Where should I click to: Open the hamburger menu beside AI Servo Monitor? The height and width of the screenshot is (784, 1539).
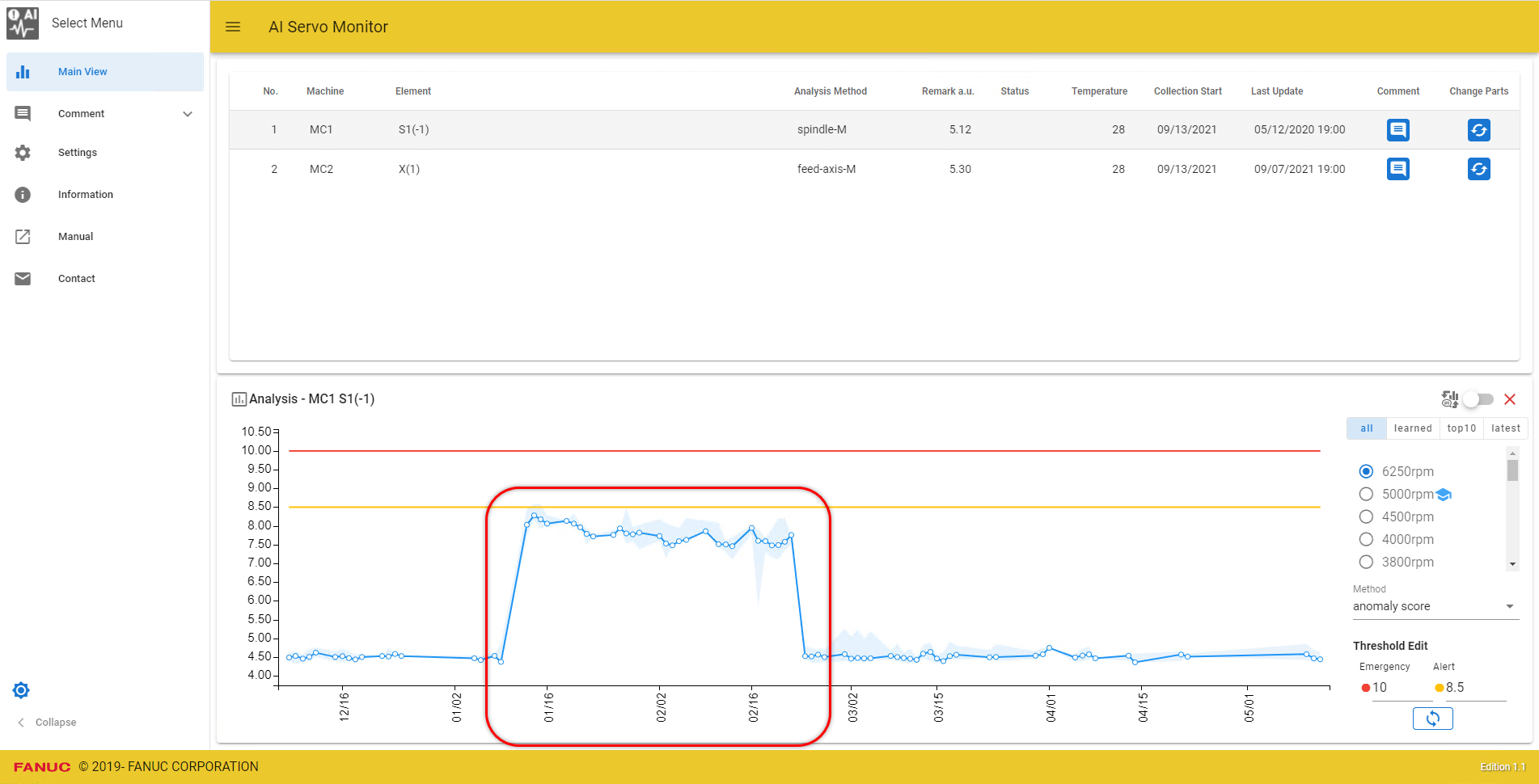tap(233, 26)
